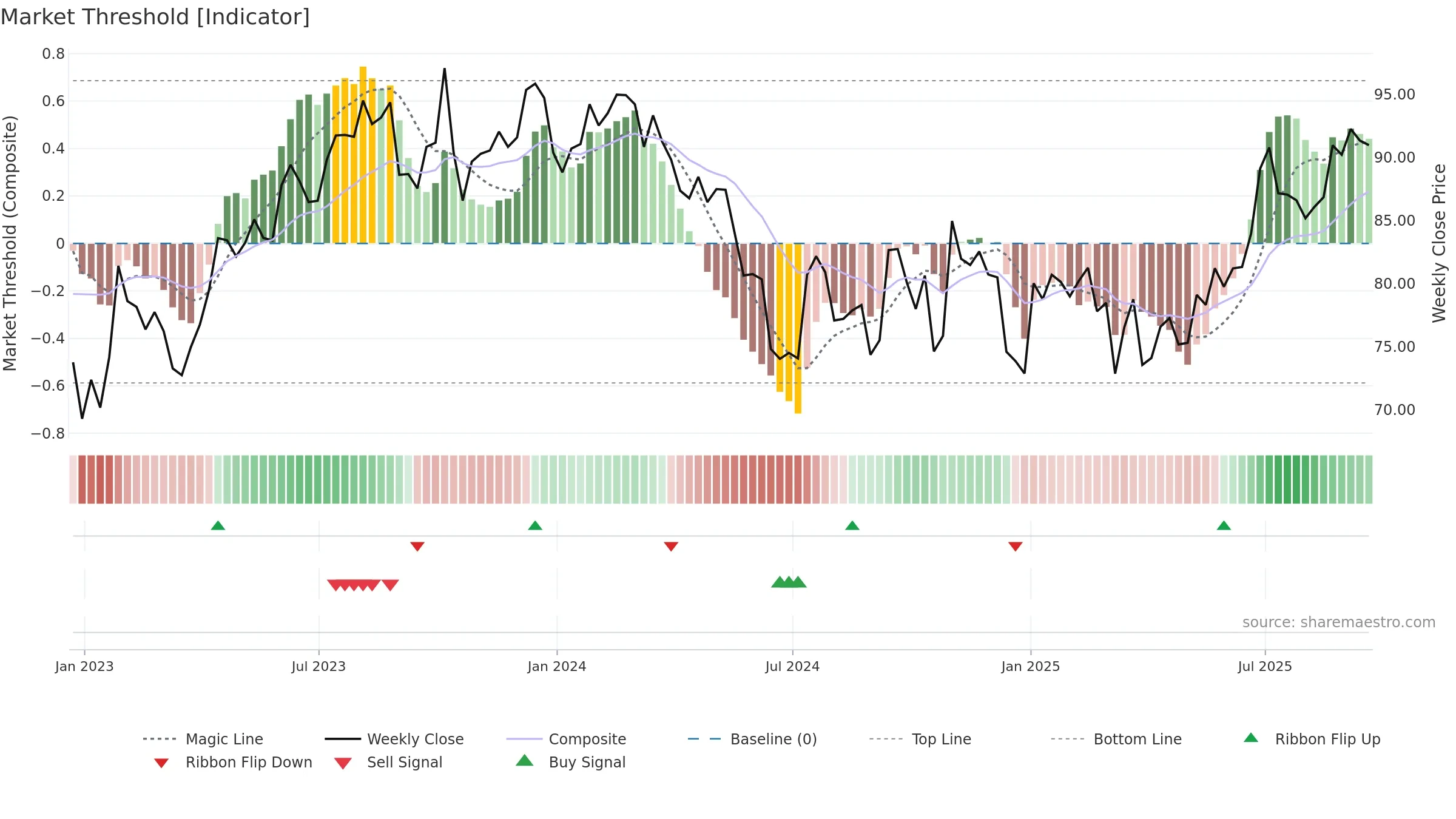Viewport: 1456px width, 819px height.
Task: Click the lowest yellow bar below the bottom line
Action: click(x=798, y=328)
